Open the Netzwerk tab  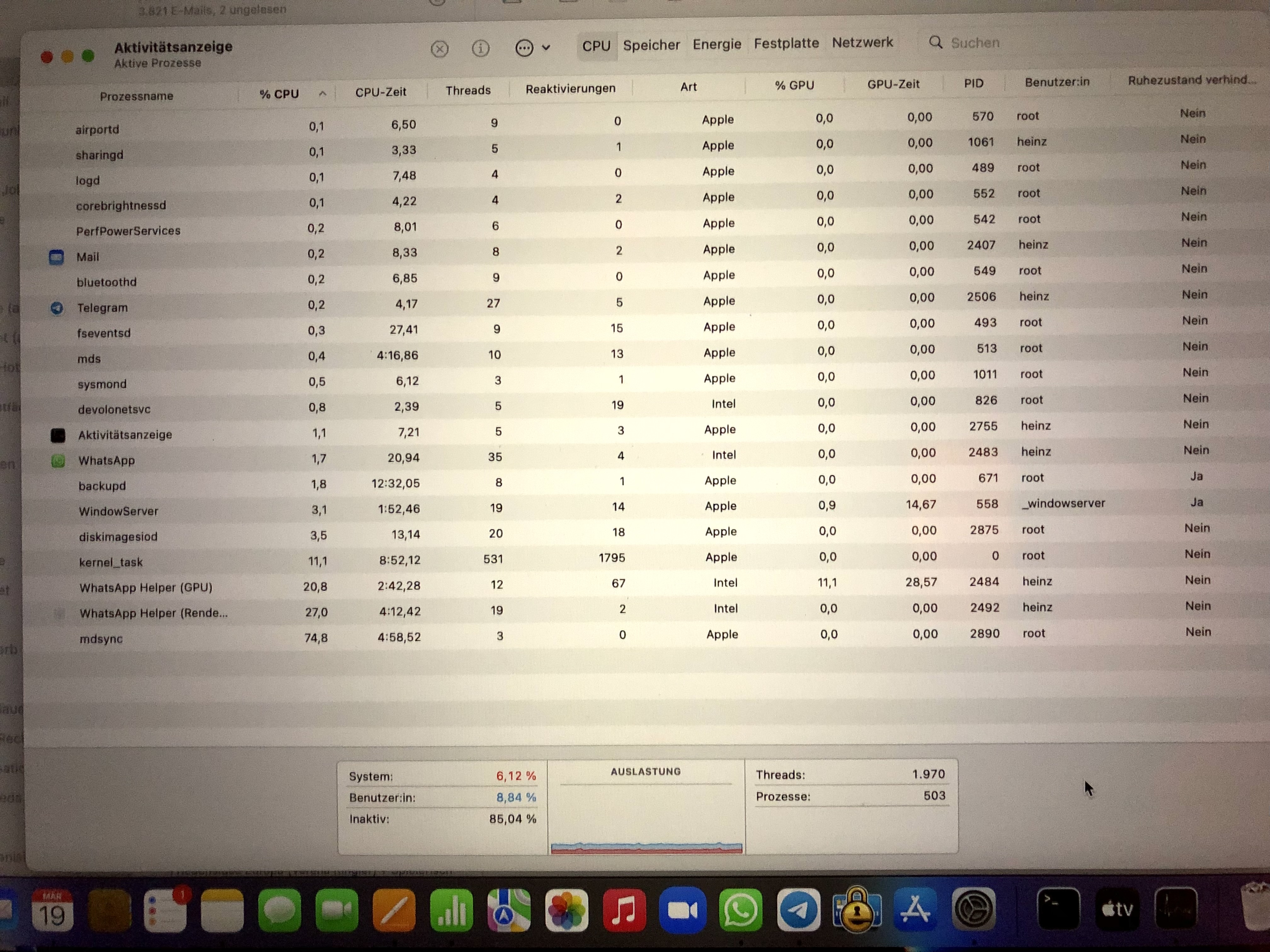click(862, 42)
